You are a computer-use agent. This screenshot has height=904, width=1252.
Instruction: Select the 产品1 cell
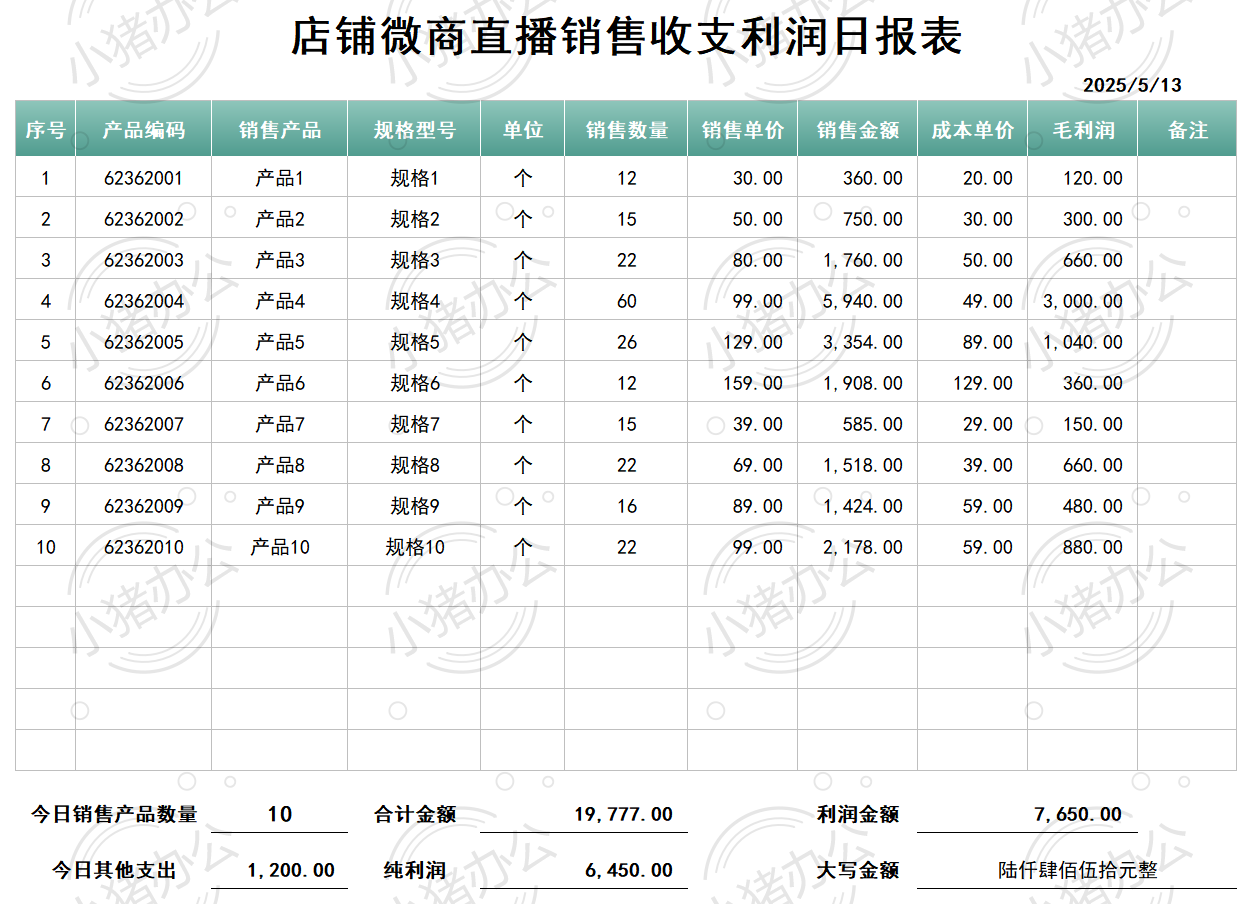tap(280, 178)
